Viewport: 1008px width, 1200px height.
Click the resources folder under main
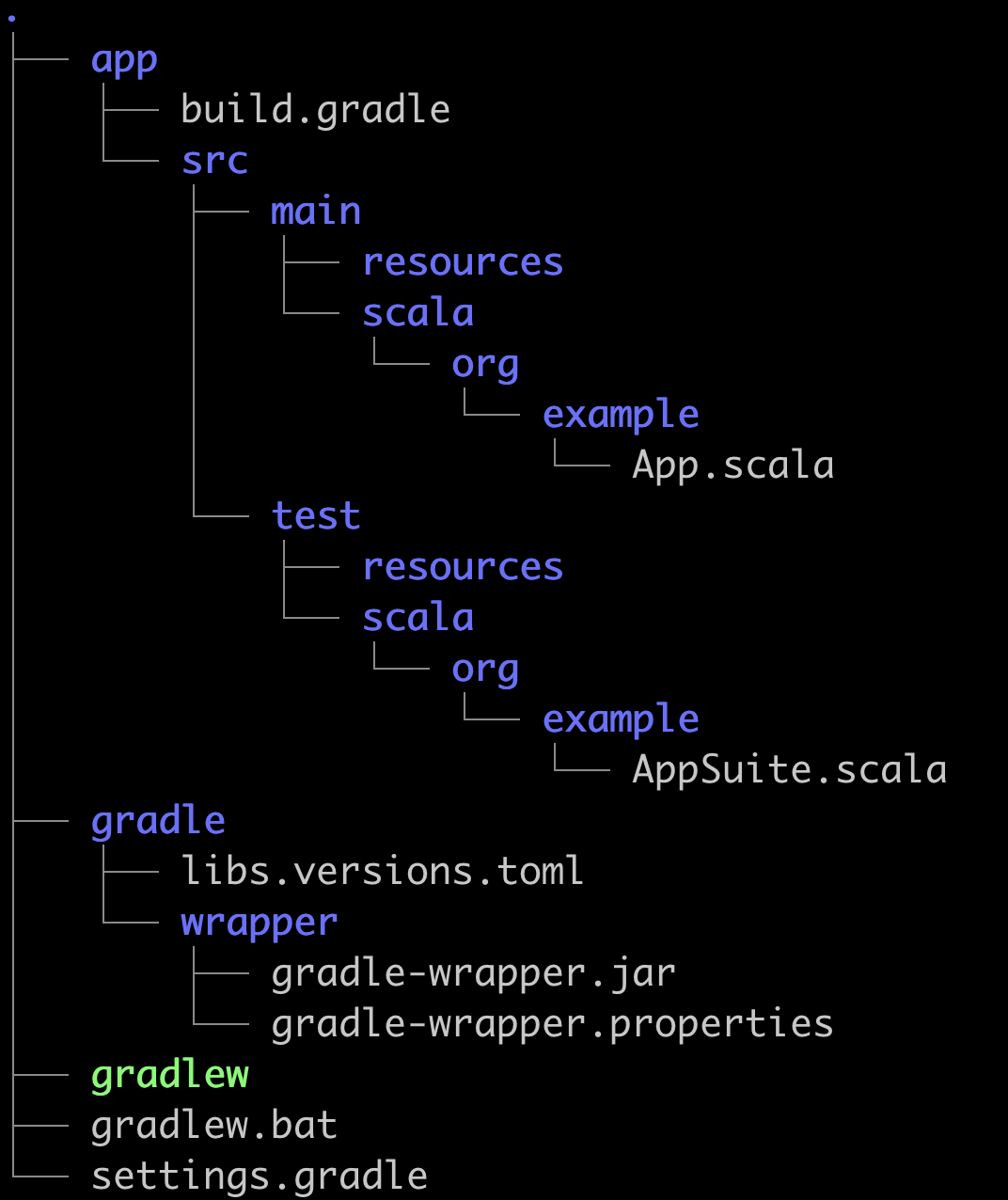tap(463, 262)
